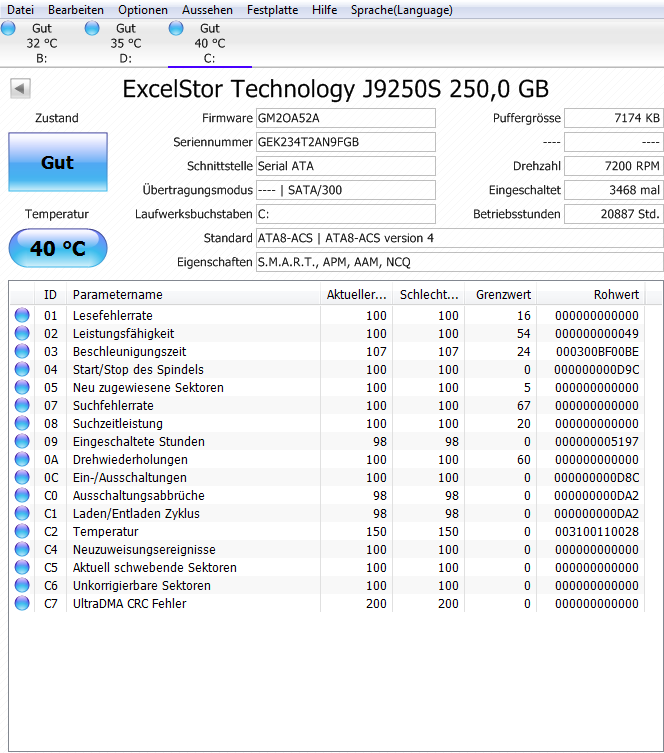
Task: Click status icon of Unkorrigierbare Sektoren row
Action: tap(22, 585)
